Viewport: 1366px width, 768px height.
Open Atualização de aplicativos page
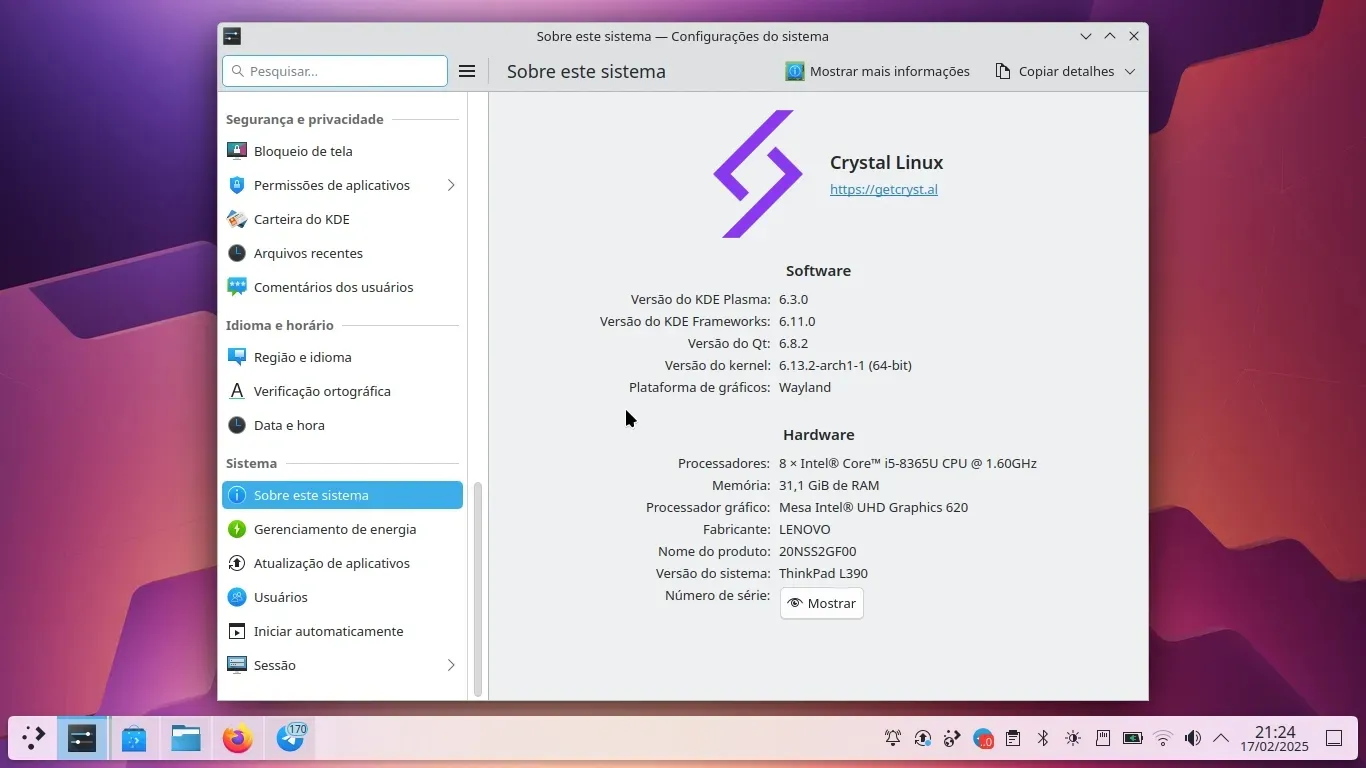[x=331, y=563]
